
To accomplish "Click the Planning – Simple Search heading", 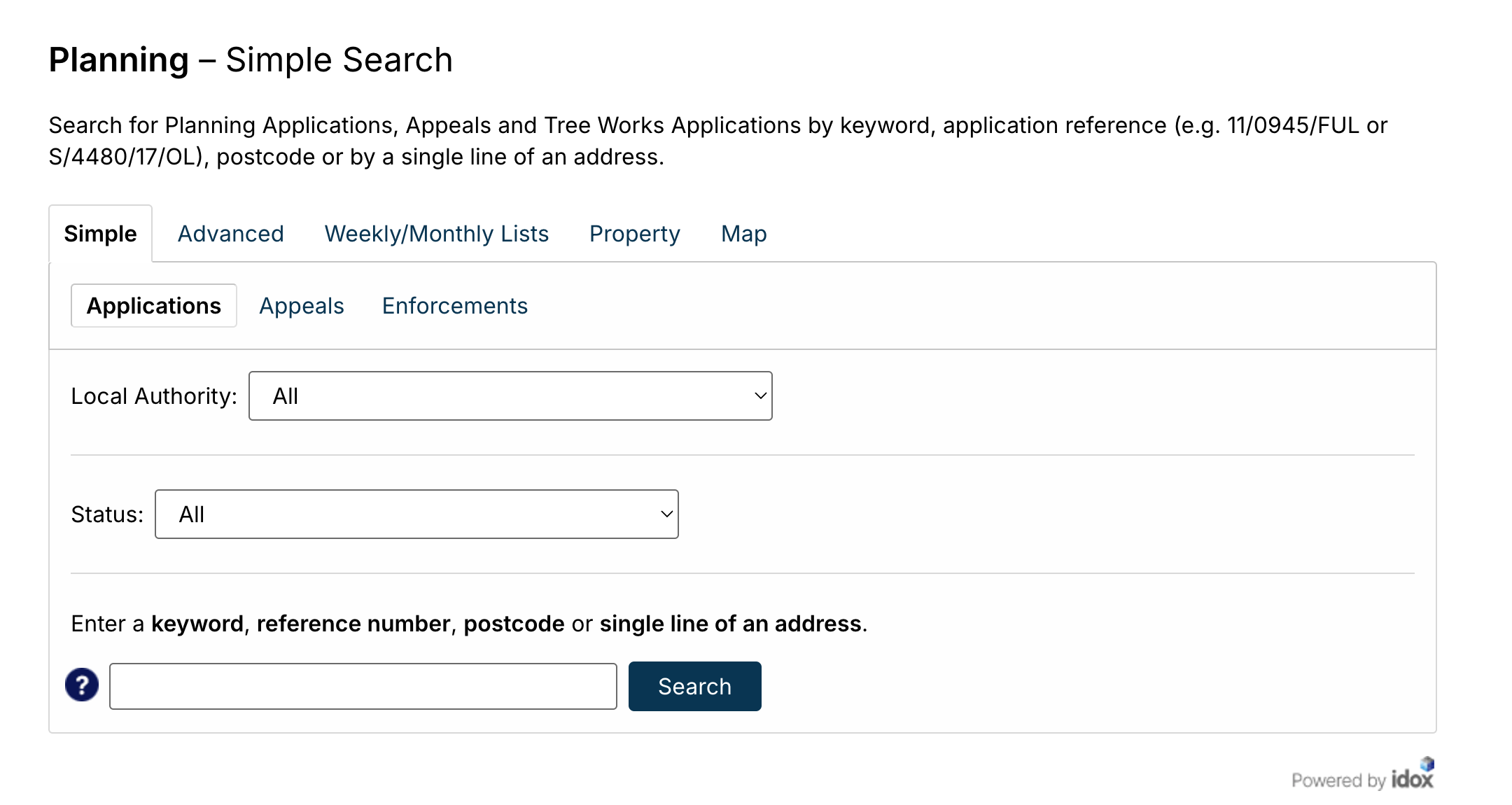I will click(x=251, y=60).
